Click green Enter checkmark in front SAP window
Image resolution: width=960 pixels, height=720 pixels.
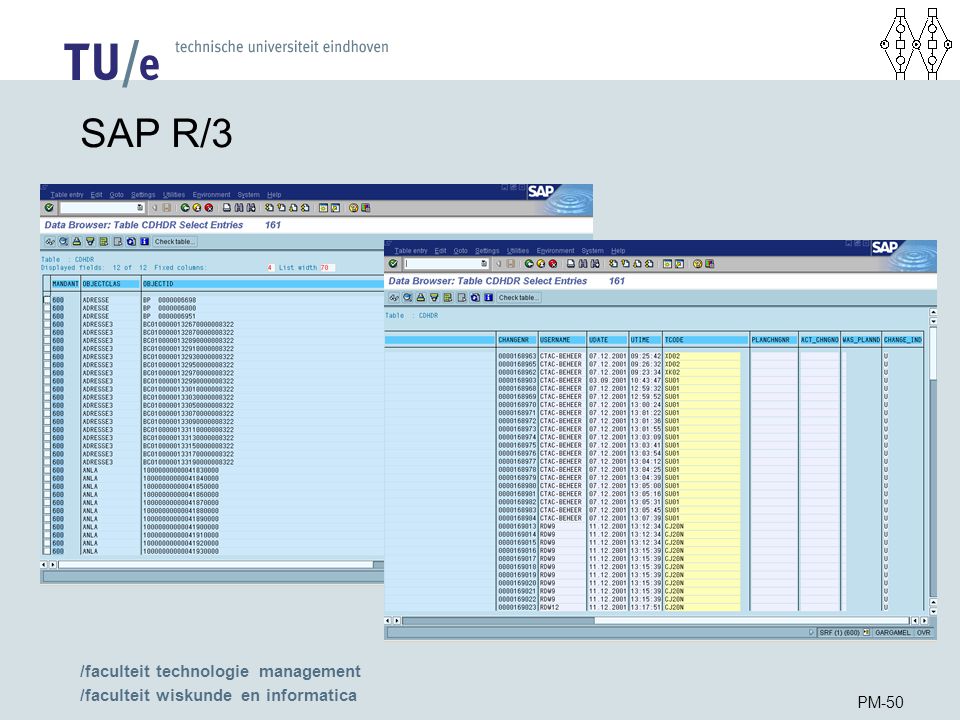tap(393, 263)
